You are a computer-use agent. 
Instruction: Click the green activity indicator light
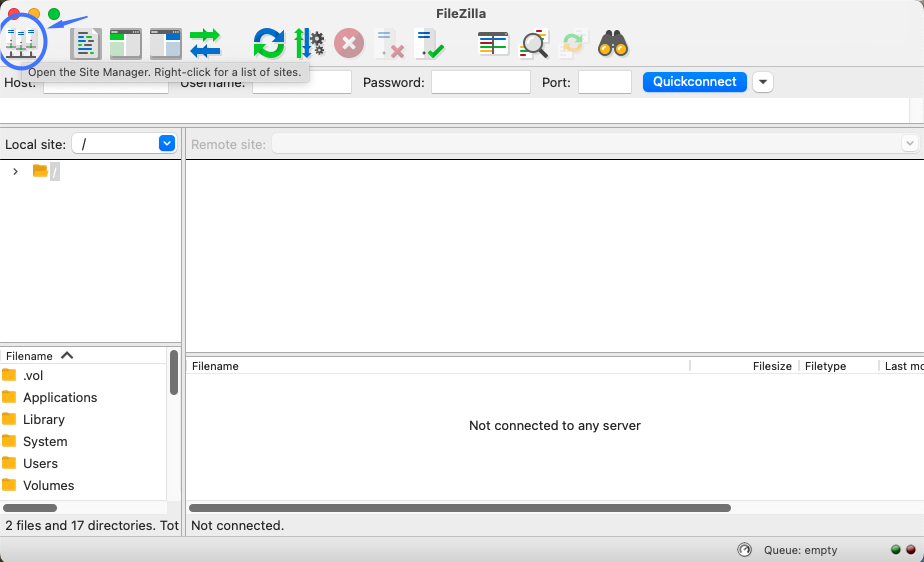896,550
